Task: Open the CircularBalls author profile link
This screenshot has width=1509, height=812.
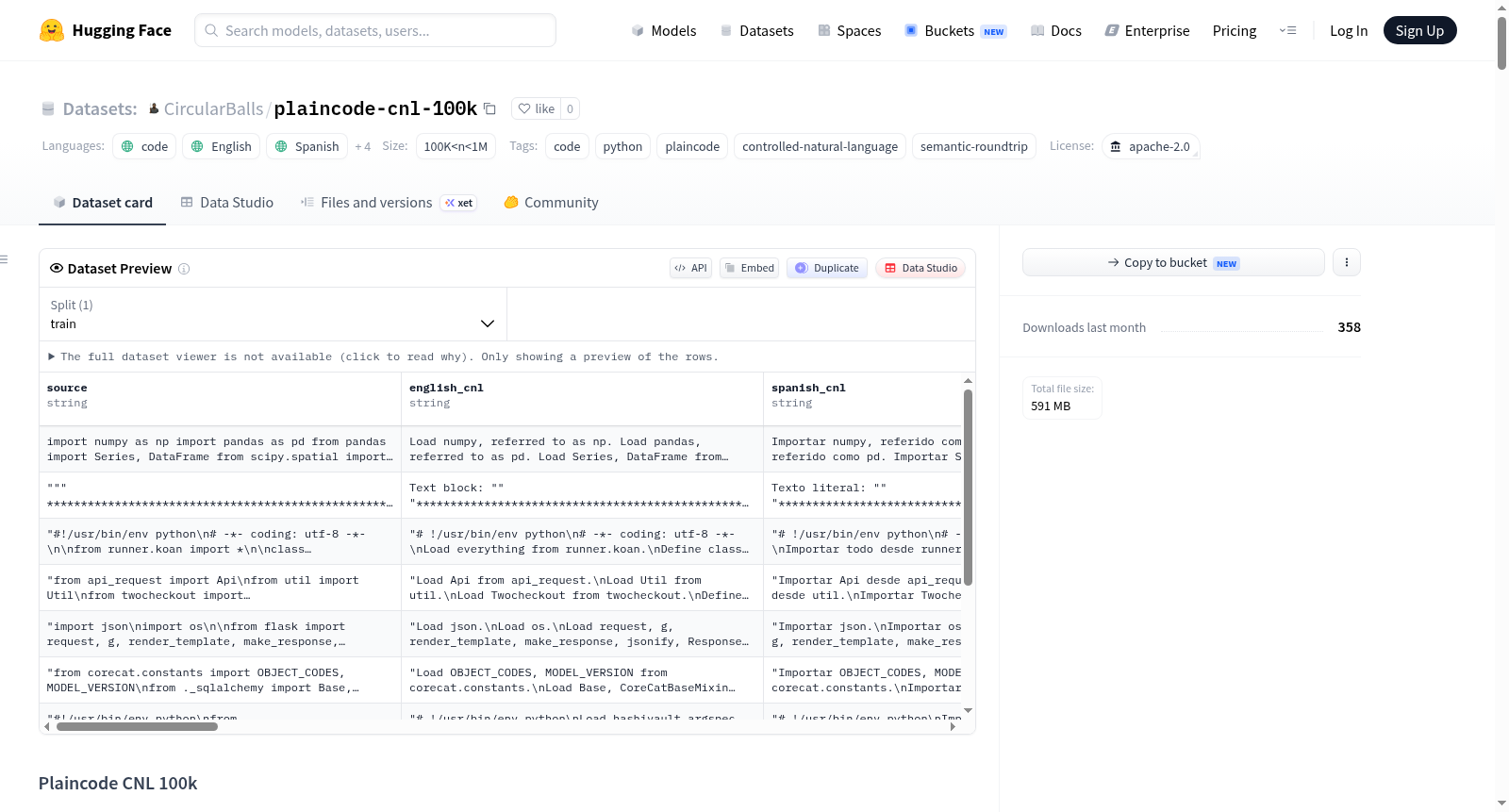Action: 214,109
